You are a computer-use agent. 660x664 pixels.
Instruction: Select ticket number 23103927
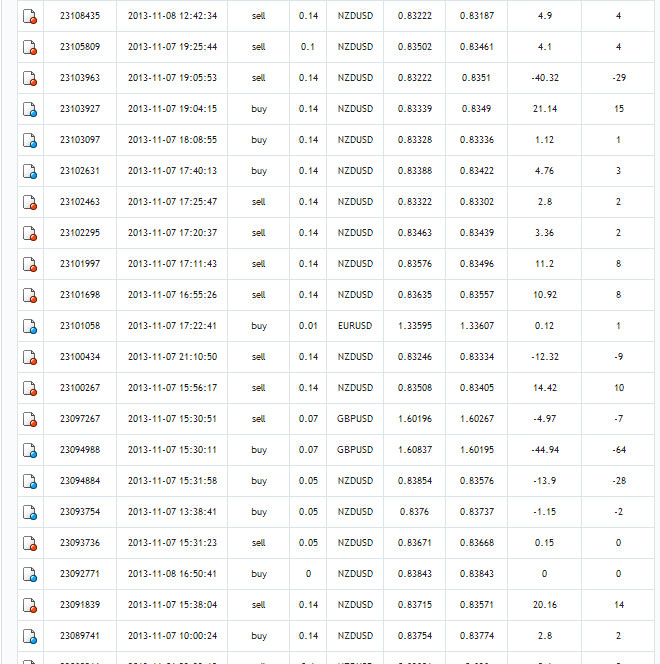coord(80,108)
